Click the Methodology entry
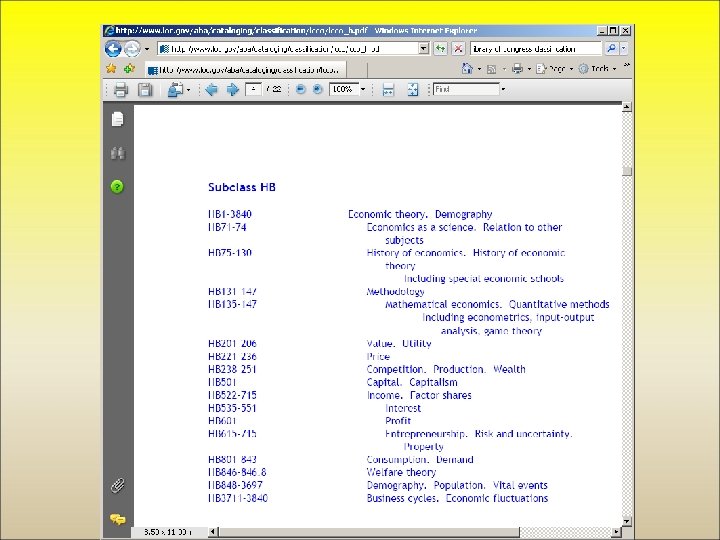 point(395,291)
